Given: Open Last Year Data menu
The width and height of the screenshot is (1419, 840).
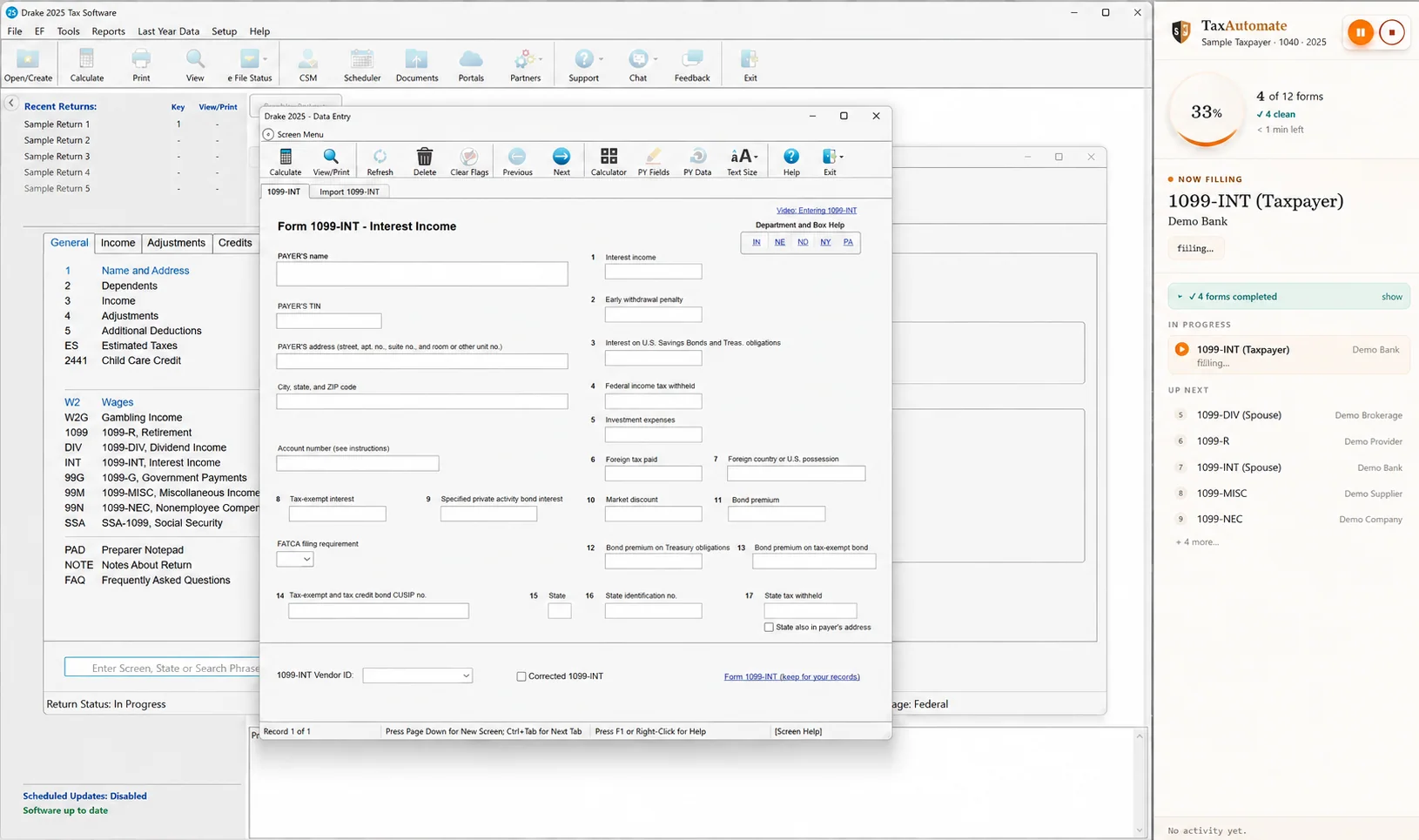Looking at the screenshot, I should (168, 31).
